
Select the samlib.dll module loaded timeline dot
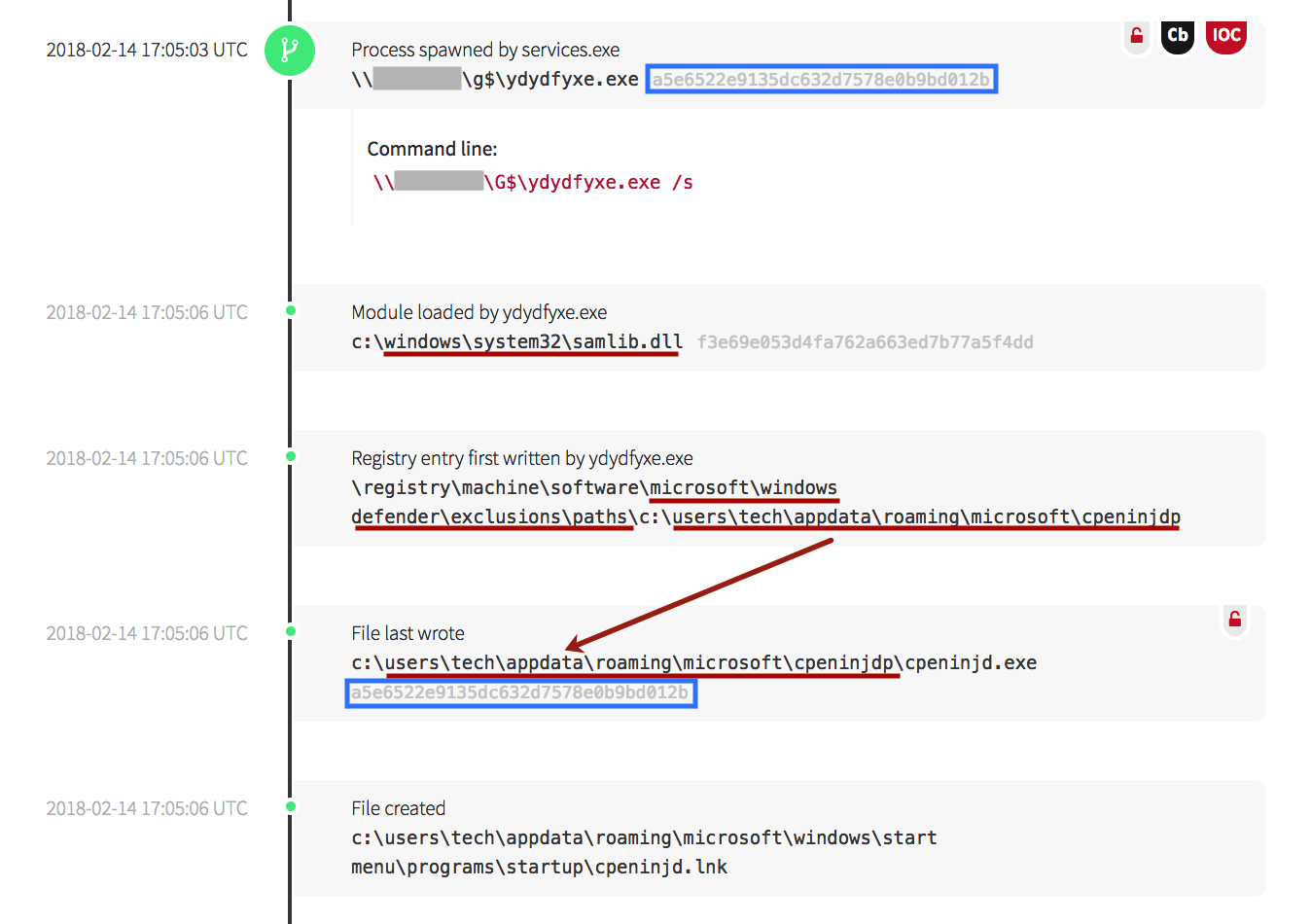(291, 311)
